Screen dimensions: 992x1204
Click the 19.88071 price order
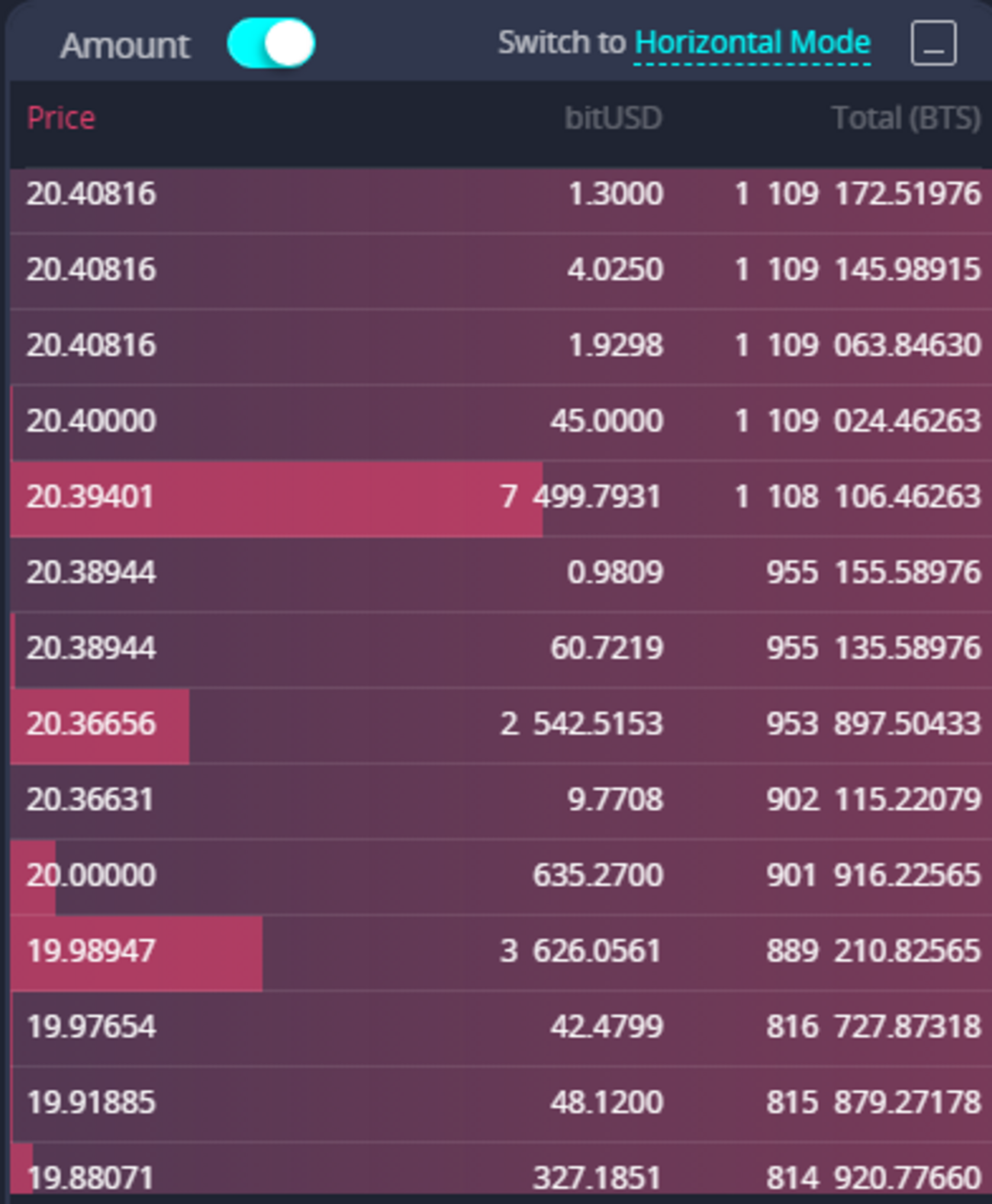[91, 1177]
